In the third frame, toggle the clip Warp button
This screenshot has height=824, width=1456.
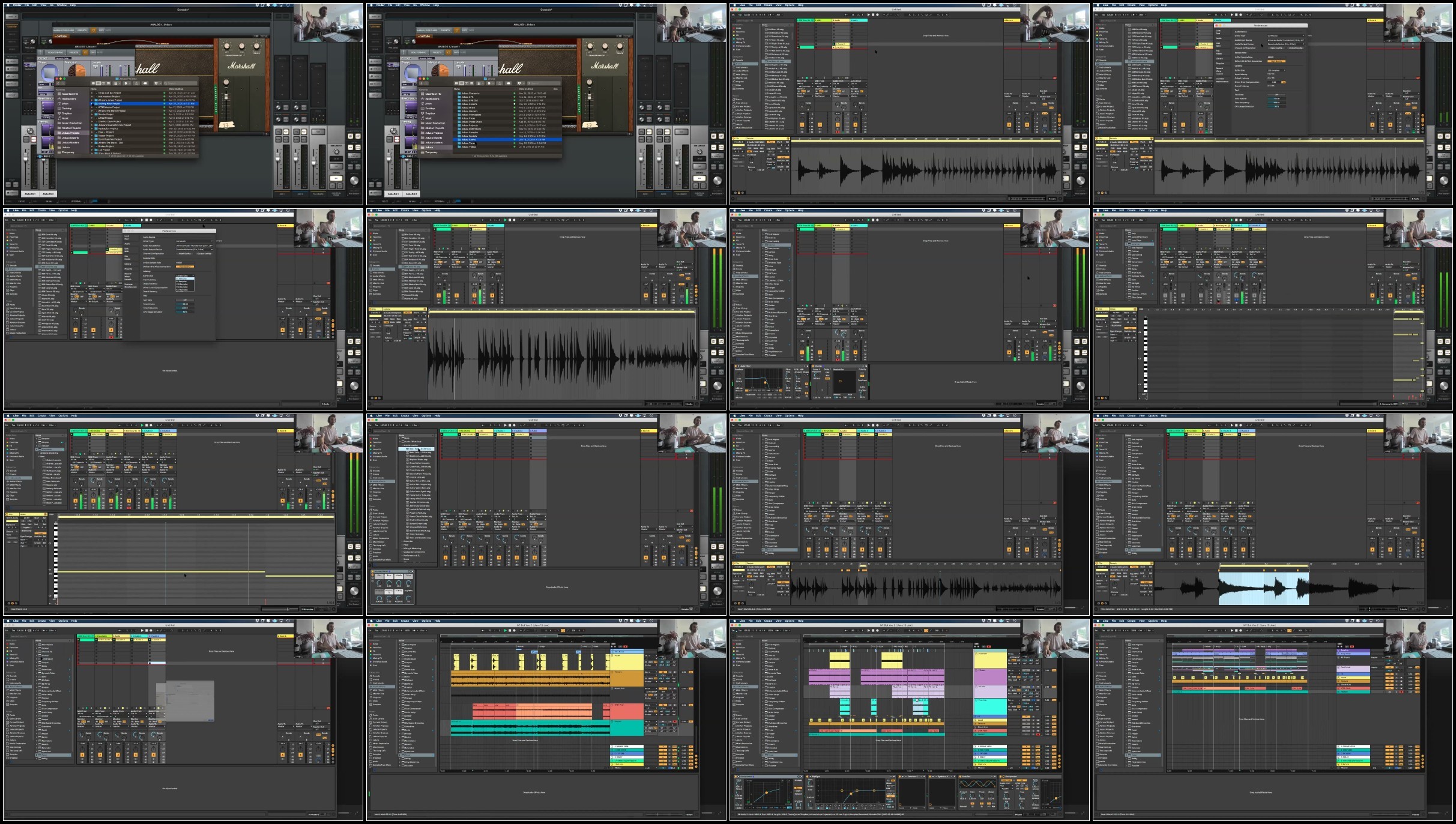pos(771,142)
